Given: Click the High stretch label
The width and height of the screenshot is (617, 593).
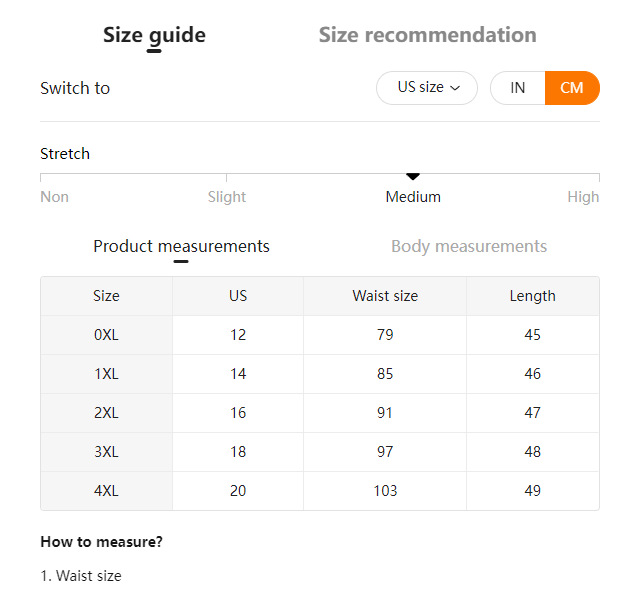Looking at the screenshot, I should tap(582, 197).
